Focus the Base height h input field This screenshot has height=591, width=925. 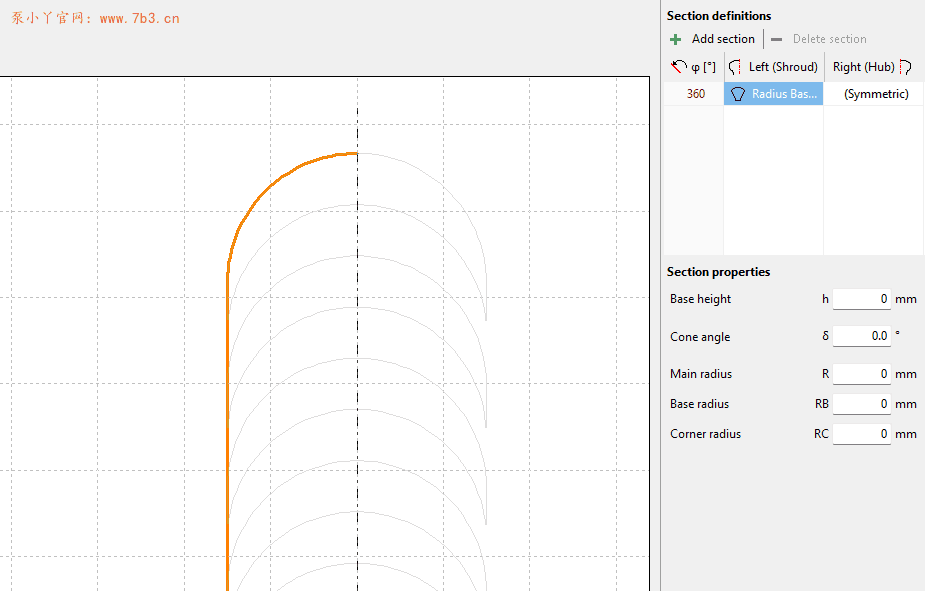click(x=861, y=299)
